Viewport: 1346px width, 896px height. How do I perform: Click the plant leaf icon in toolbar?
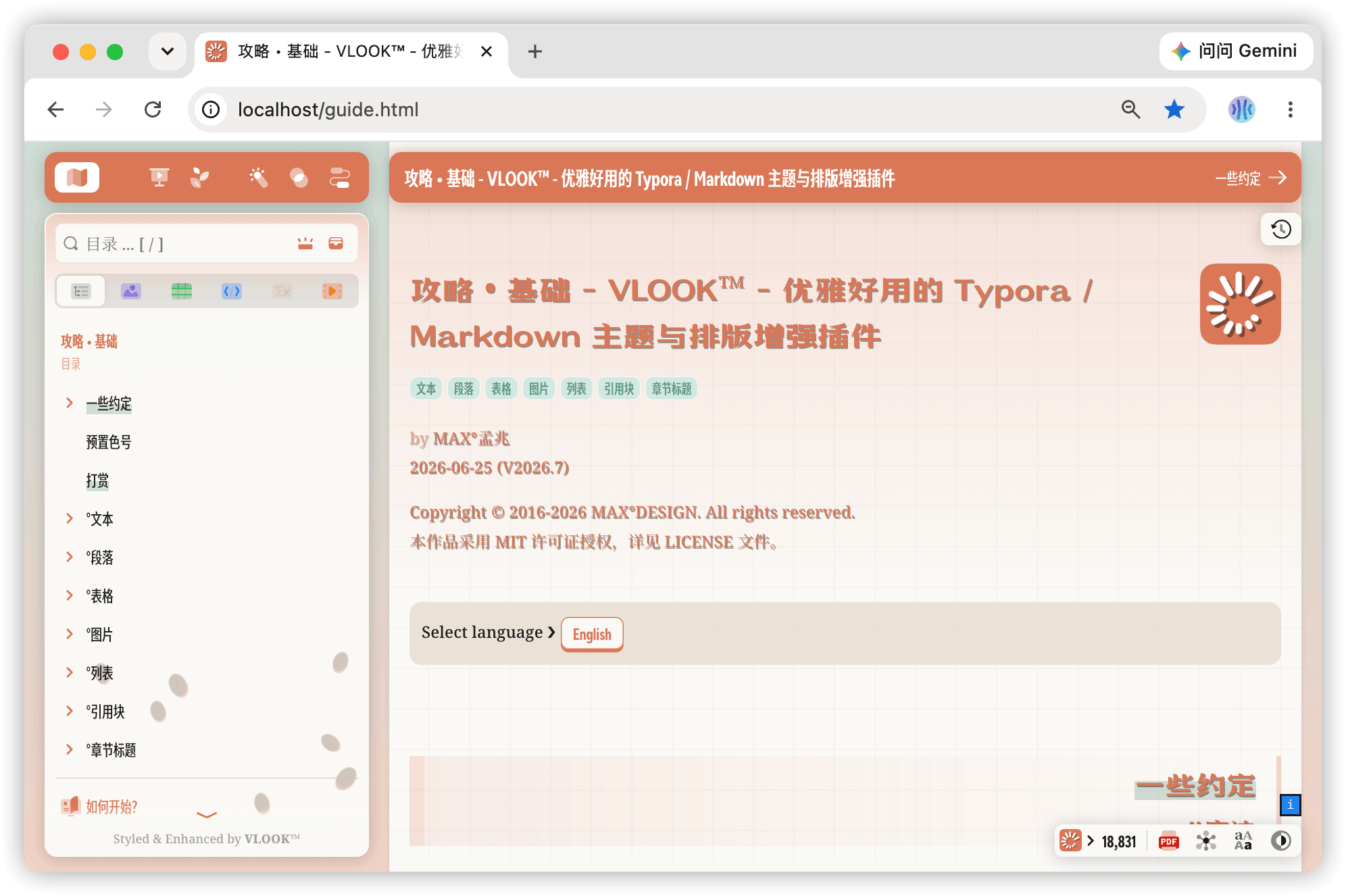[x=200, y=178]
